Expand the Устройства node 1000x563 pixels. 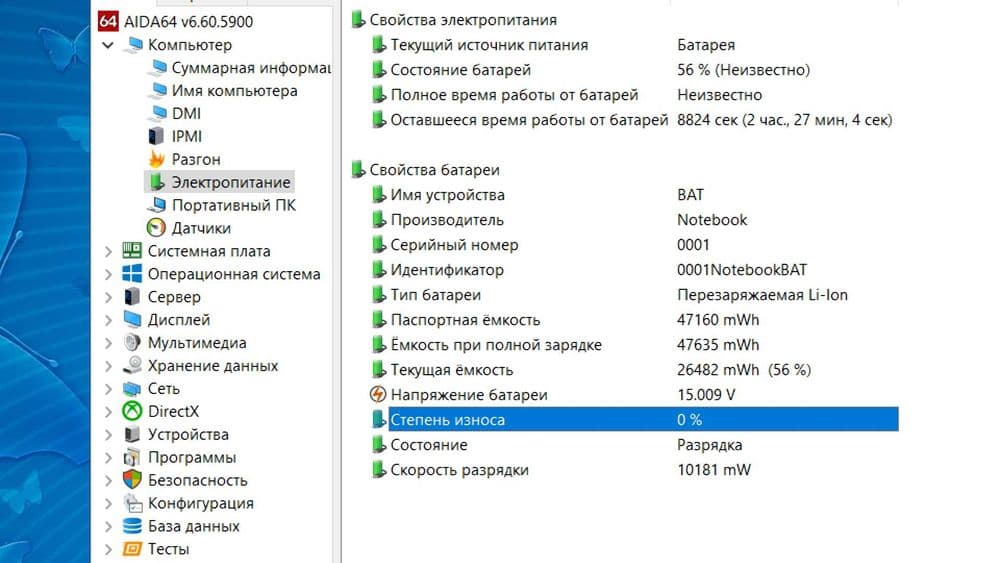coord(108,435)
